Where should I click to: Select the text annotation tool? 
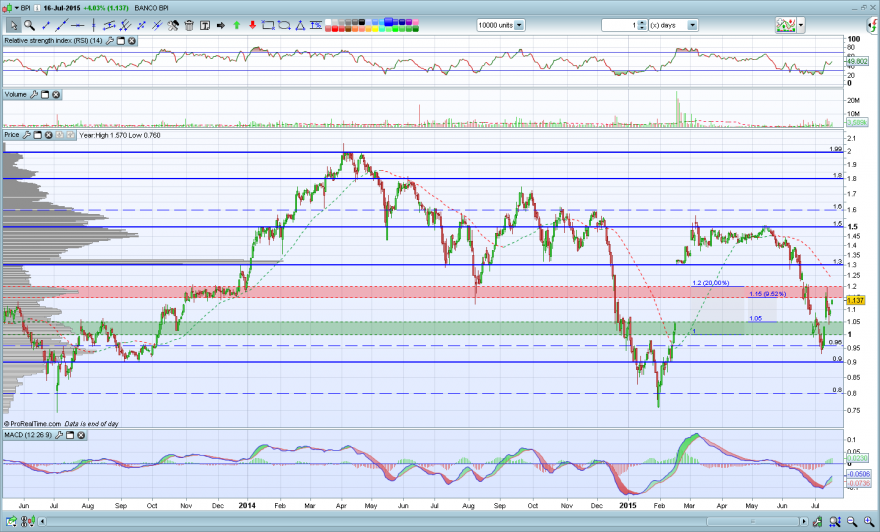point(205,25)
